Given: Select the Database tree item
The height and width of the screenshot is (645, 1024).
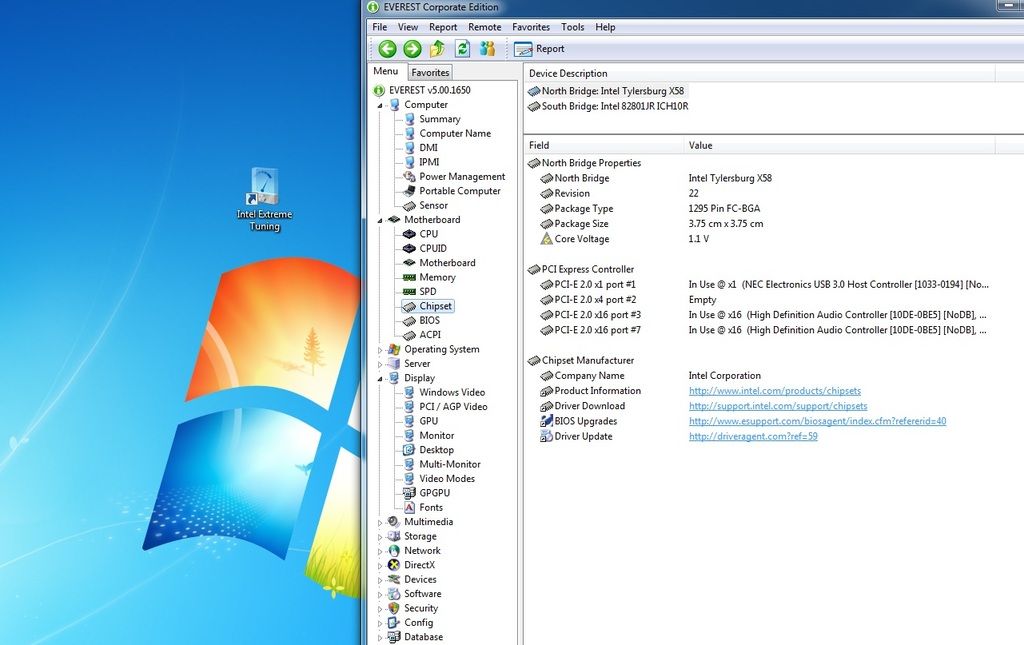Looking at the screenshot, I should (423, 637).
